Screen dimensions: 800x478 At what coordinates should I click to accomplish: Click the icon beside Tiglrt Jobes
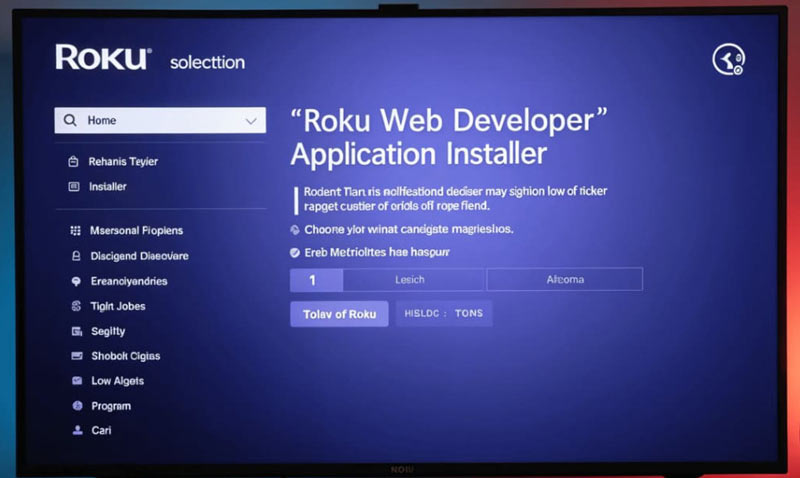[x=77, y=306]
